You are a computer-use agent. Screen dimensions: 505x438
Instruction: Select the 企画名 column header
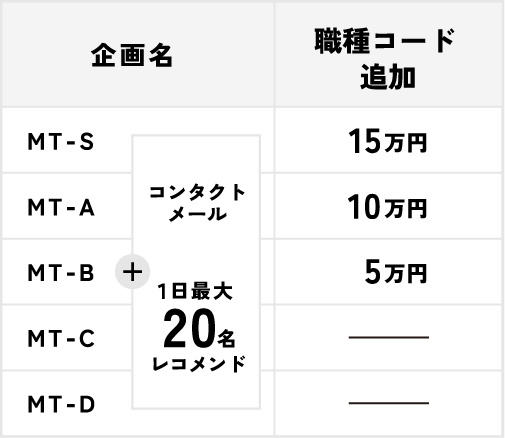coord(132,55)
